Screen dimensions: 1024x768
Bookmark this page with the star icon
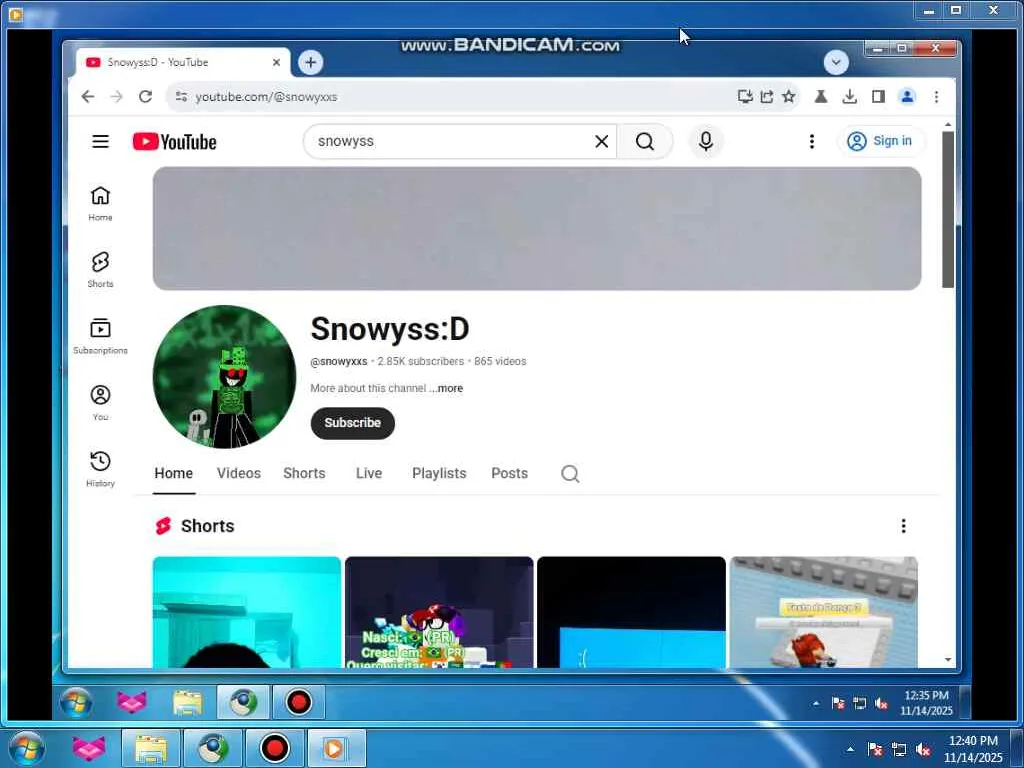click(789, 97)
